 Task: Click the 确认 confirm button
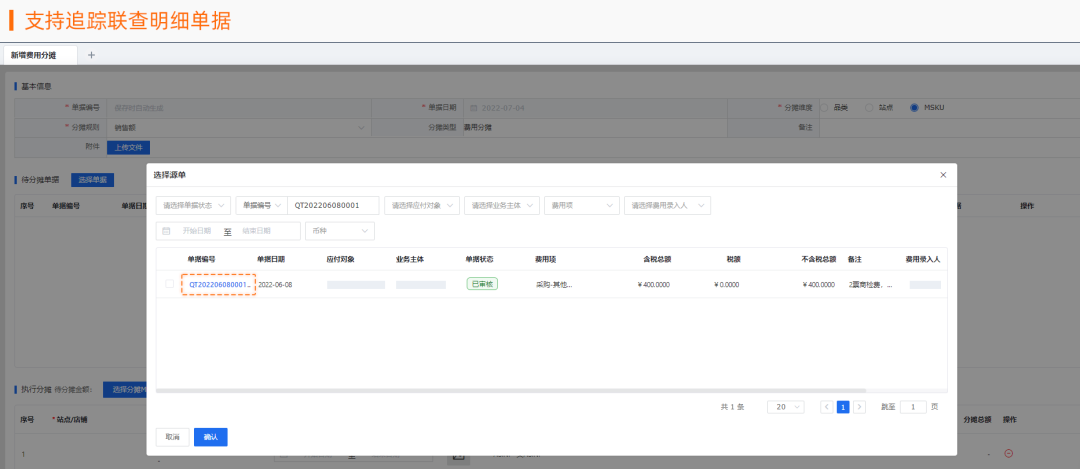coord(210,437)
